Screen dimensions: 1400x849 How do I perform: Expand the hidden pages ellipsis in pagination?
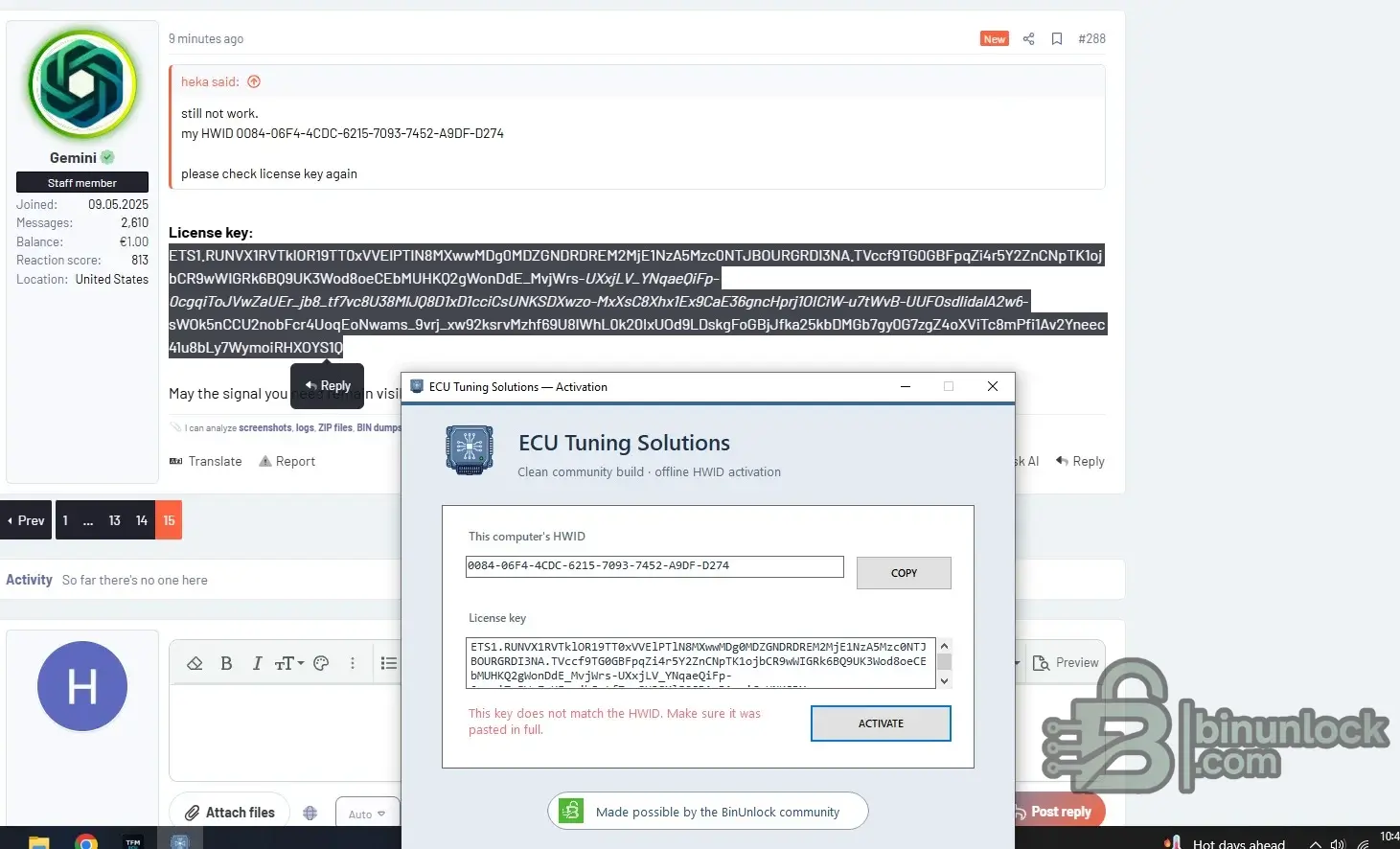88,520
